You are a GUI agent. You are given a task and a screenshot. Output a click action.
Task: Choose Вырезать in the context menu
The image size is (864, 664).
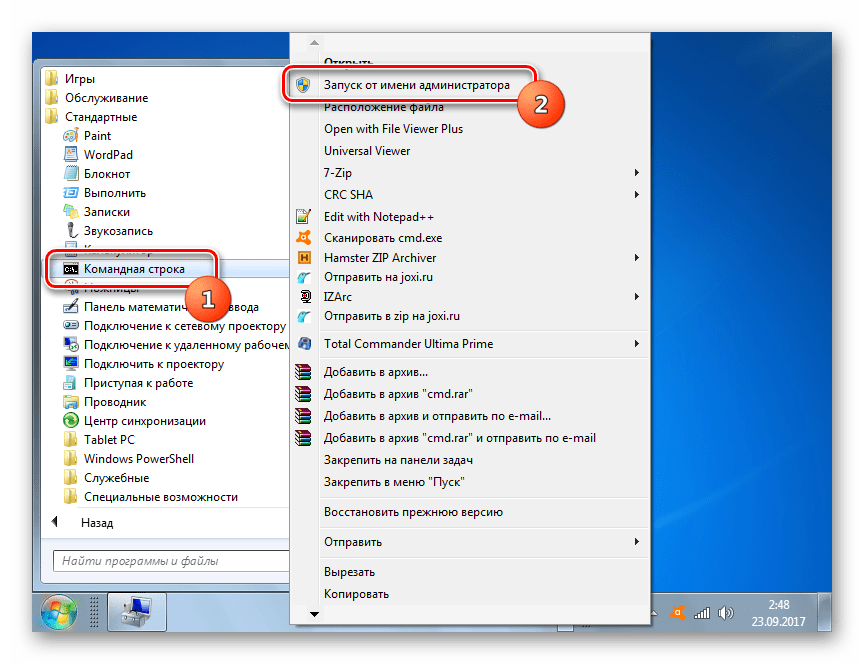(x=349, y=572)
